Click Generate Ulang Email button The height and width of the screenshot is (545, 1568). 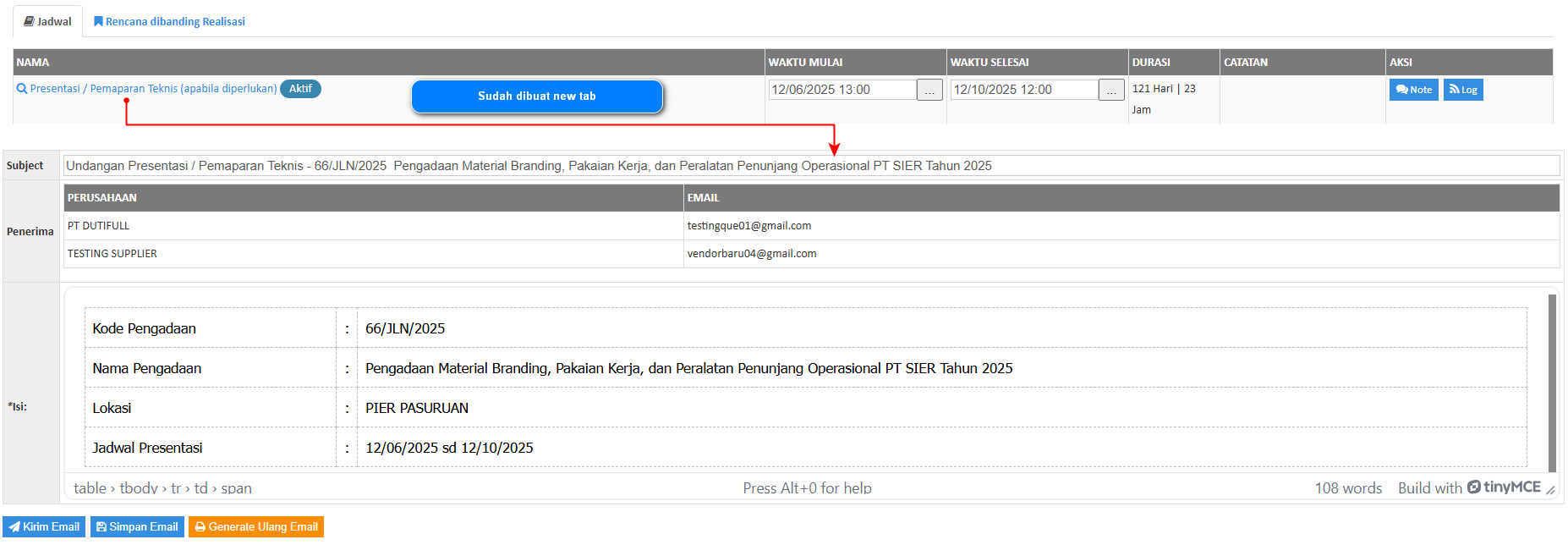click(256, 526)
